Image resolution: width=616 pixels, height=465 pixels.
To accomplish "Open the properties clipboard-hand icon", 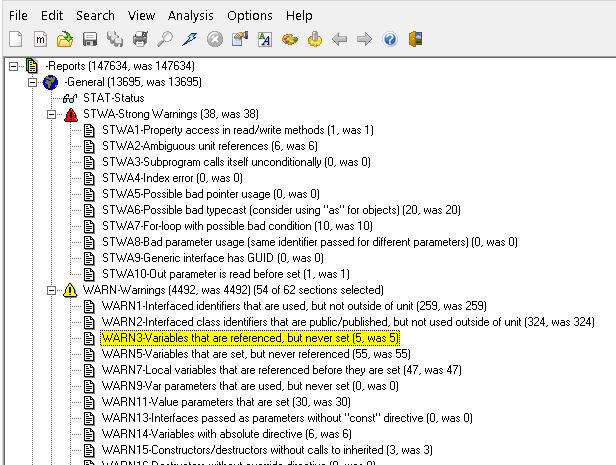I will pos(240,39).
